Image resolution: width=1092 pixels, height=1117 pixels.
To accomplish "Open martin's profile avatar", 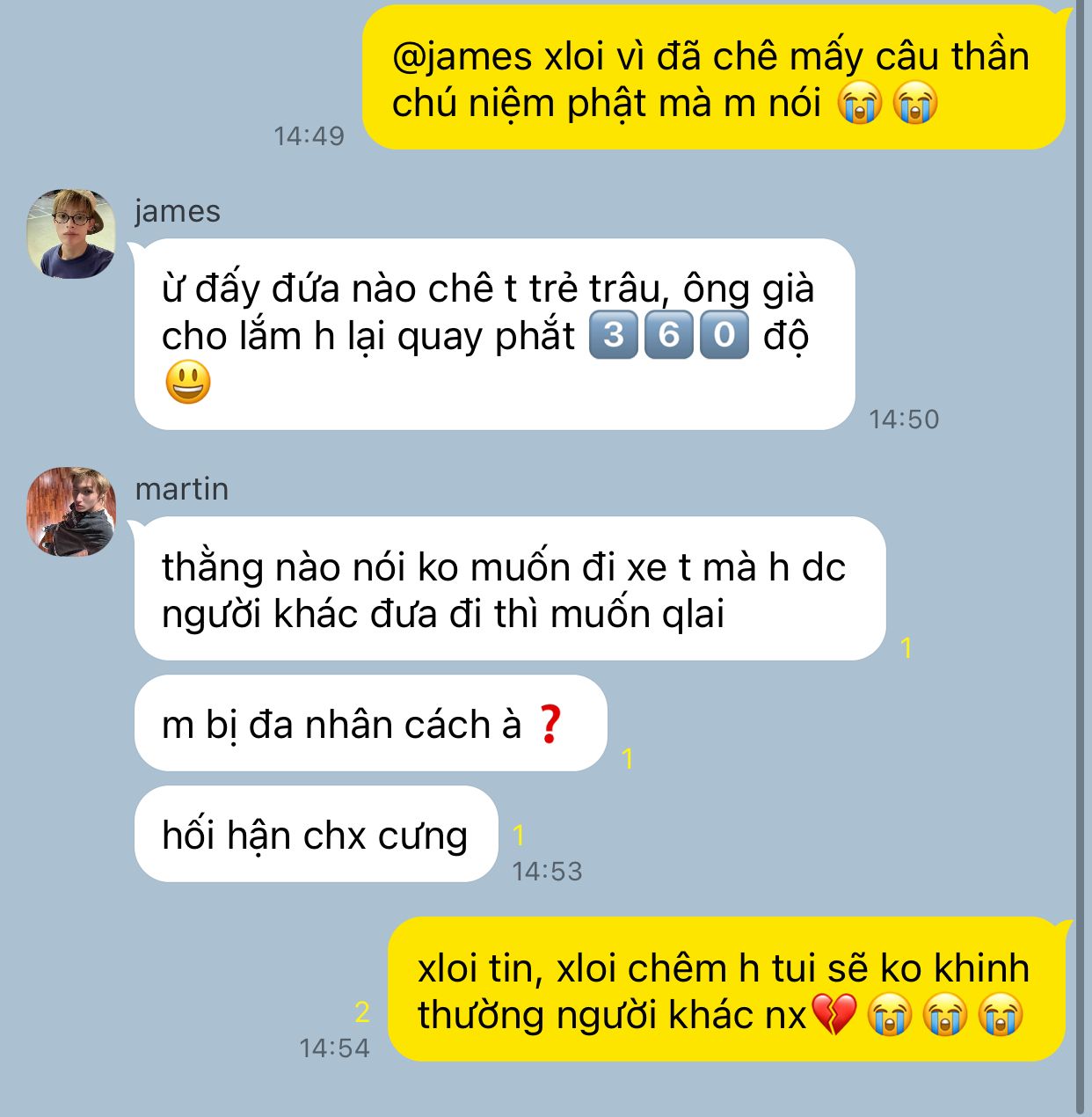I will [71, 511].
